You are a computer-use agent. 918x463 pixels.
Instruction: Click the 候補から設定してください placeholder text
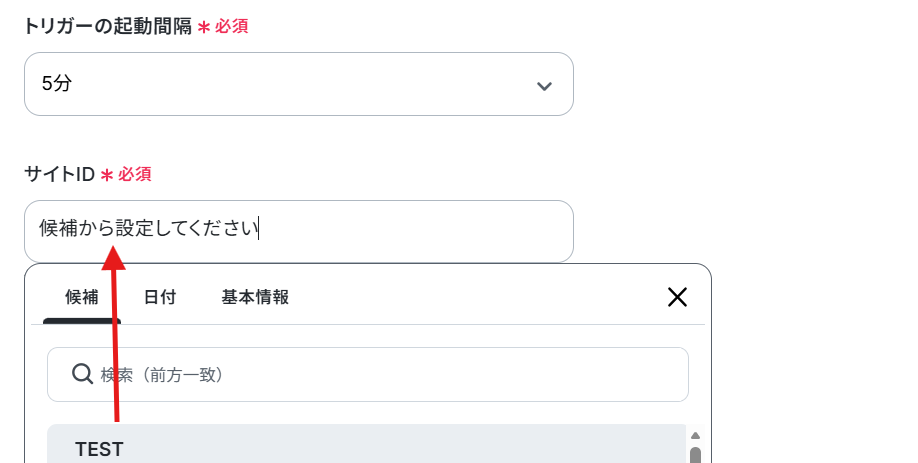click(149, 228)
